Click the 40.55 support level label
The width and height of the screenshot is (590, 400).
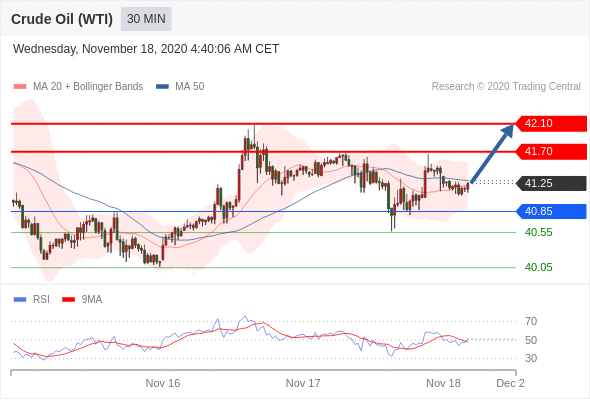click(x=538, y=233)
